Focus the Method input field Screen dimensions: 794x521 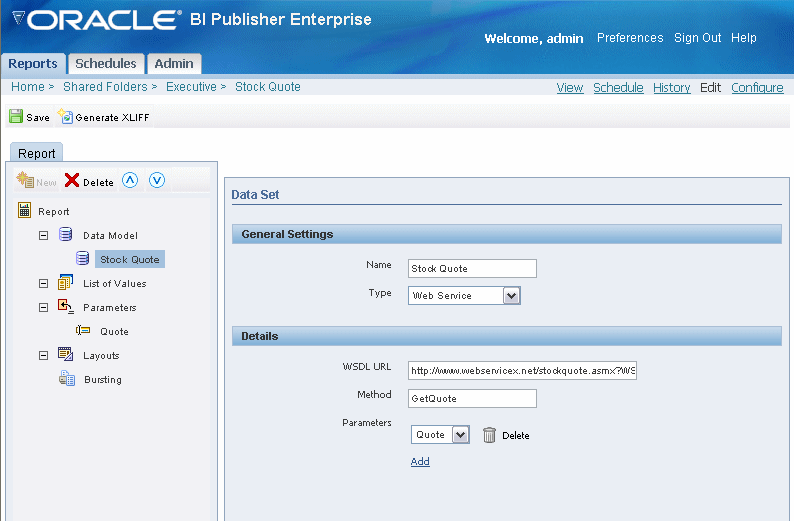(x=472, y=398)
